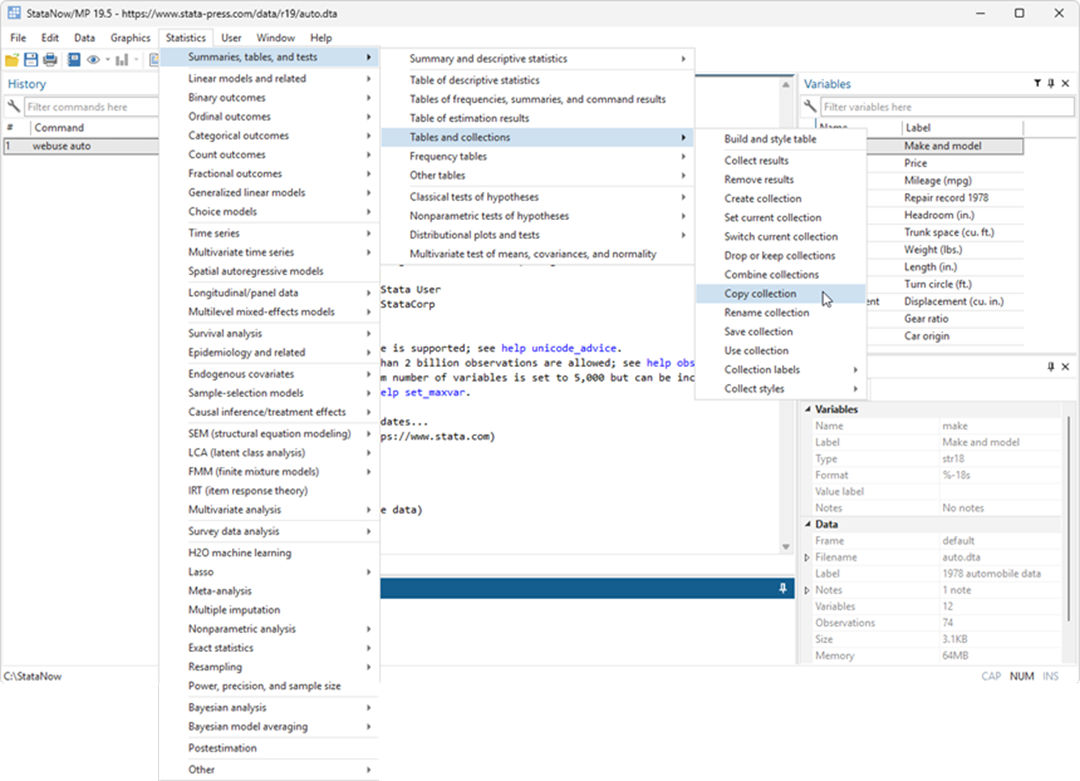Click the pin icon on Command window bar
The image size is (1080, 781).
782,588
